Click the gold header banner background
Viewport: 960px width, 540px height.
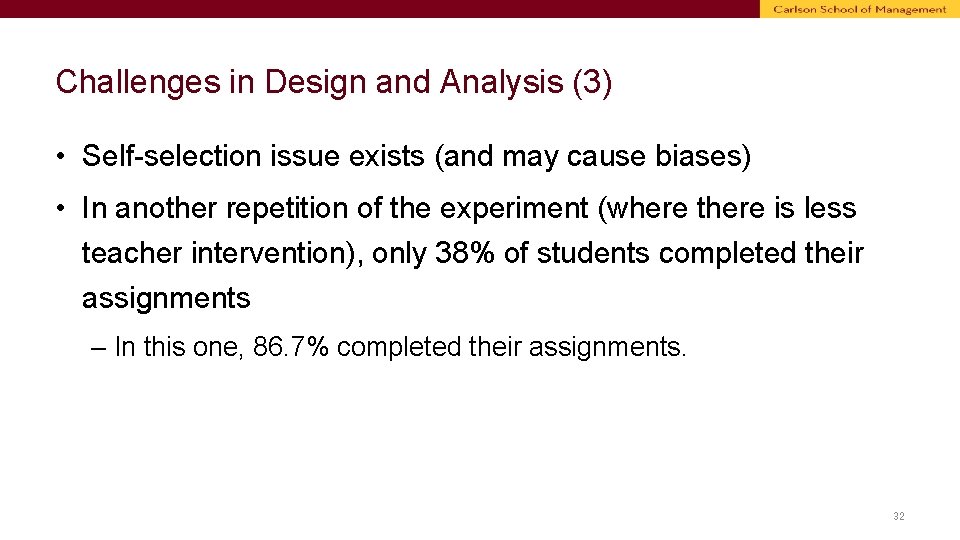[x=860, y=9]
